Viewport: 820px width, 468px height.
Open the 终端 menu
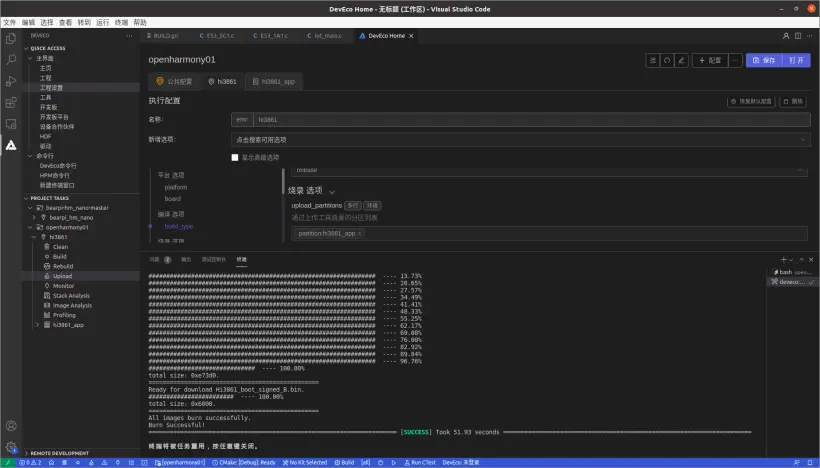(x=121, y=22)
